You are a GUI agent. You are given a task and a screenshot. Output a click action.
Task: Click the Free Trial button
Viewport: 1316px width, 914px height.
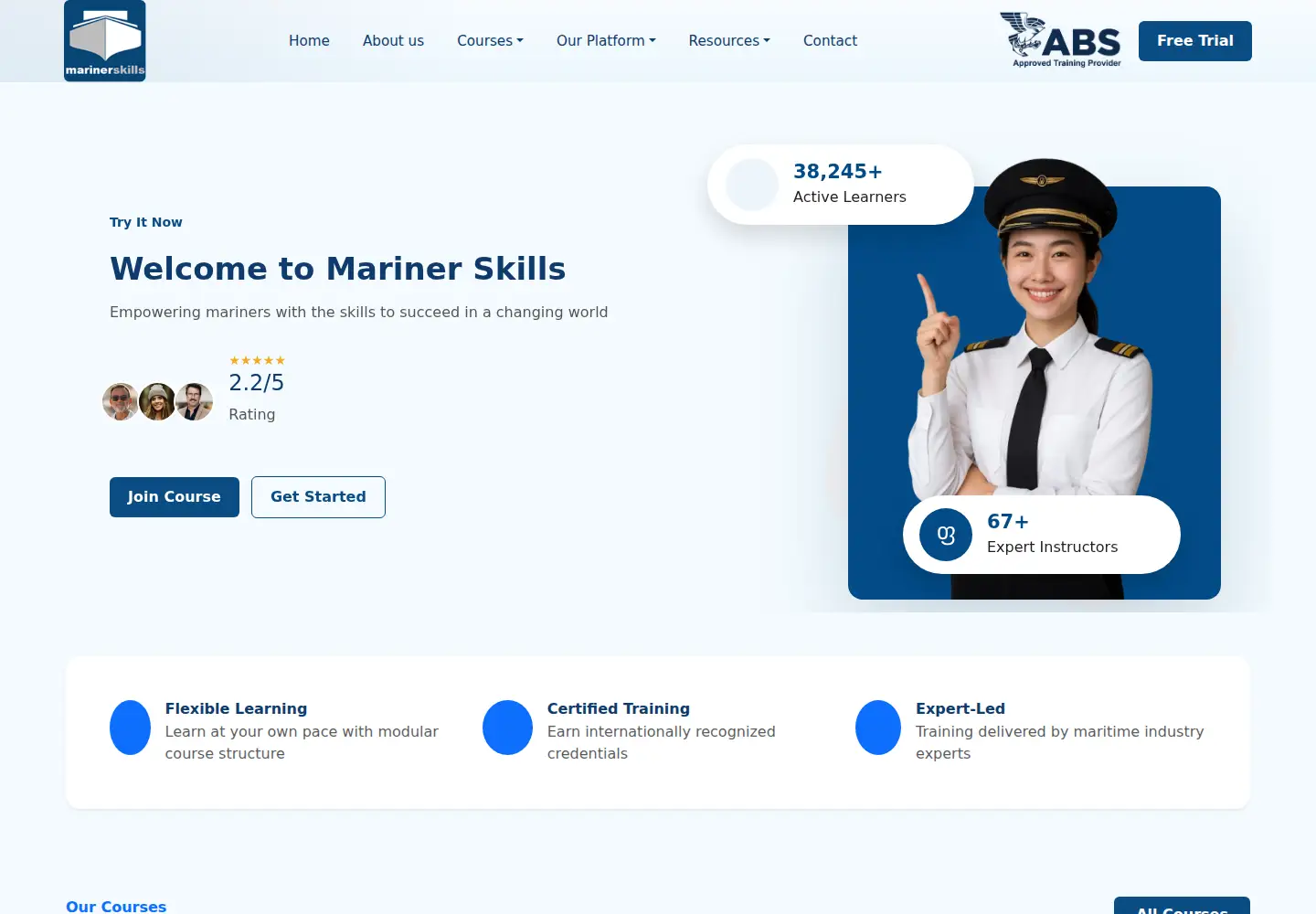click(x=1195, y=41)
